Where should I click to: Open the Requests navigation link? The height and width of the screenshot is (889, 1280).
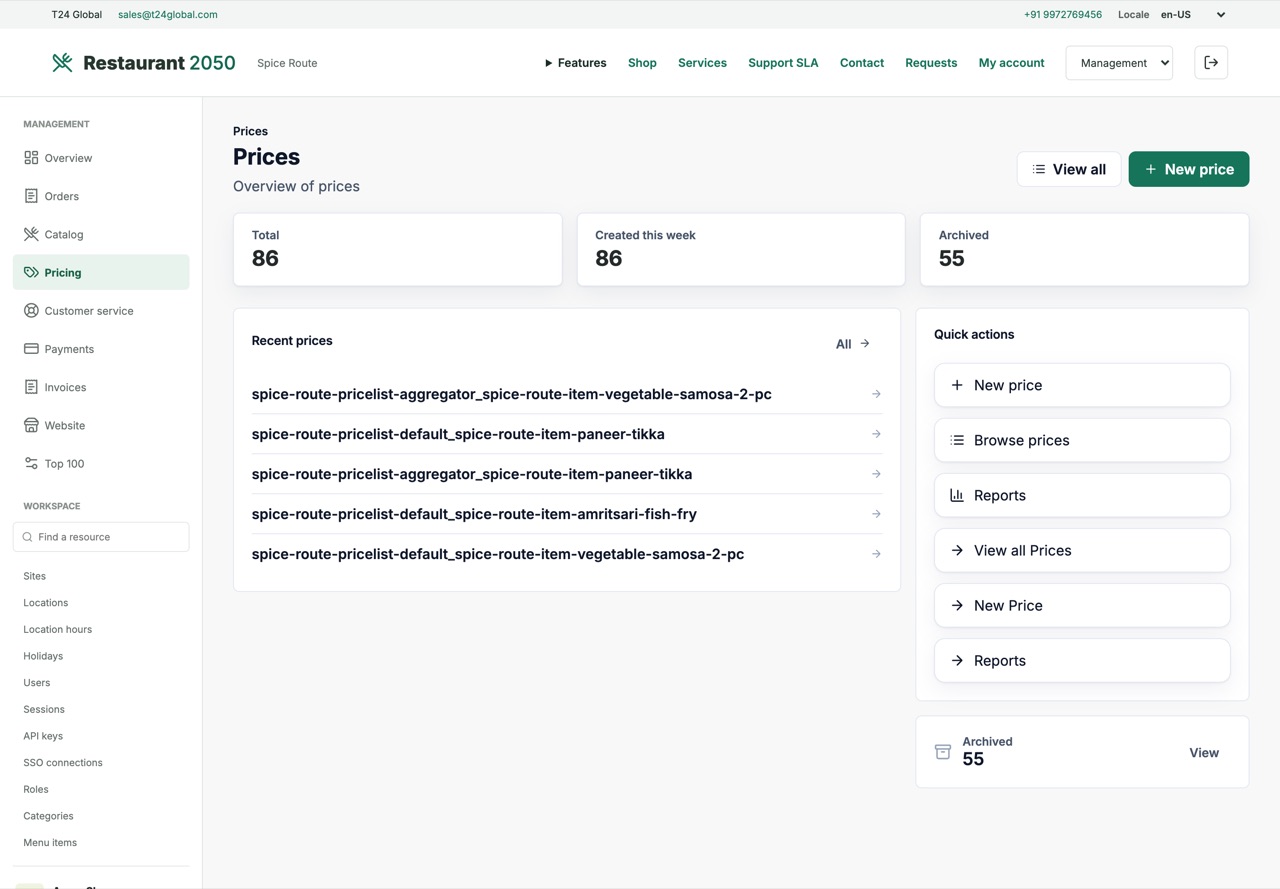point(931,63)
